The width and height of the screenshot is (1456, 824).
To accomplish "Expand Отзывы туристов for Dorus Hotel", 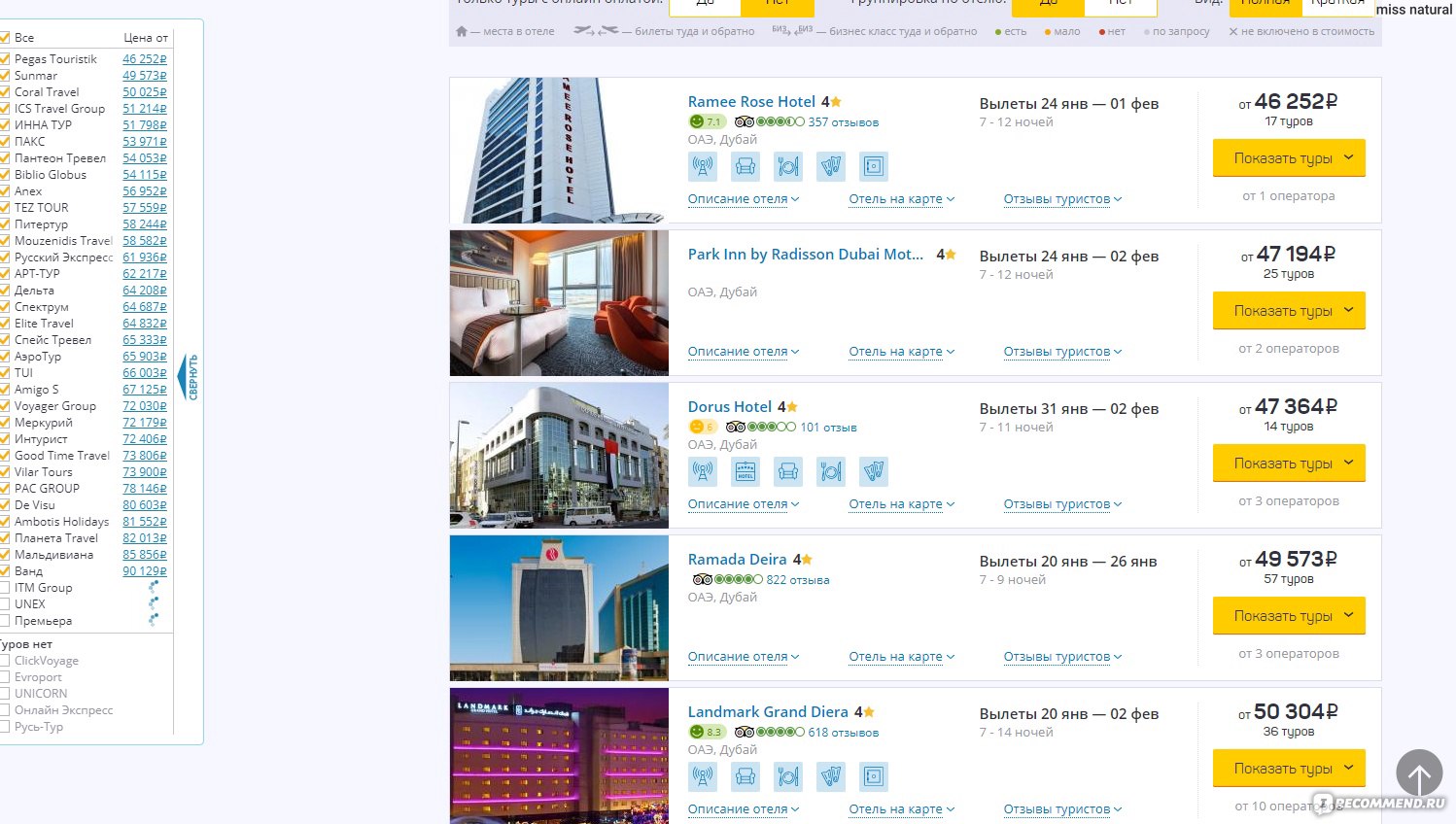I will [1062, 503].
